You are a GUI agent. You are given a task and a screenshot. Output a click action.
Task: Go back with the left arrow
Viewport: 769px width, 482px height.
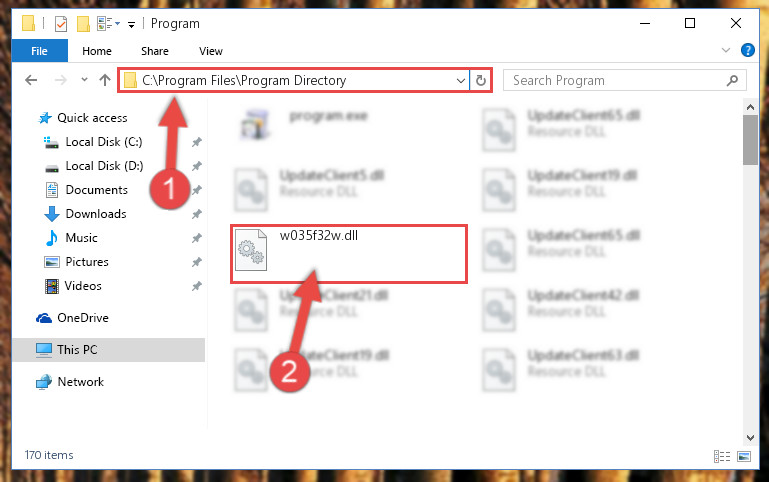point(31,80)
